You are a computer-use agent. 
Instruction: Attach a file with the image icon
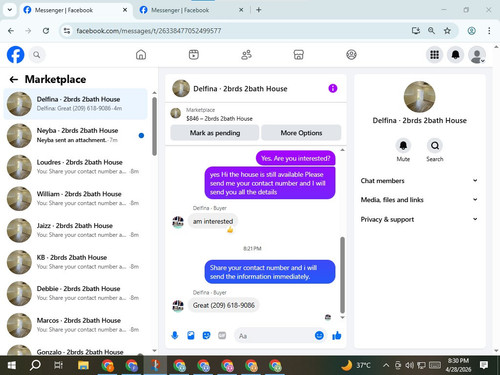tap(191, 335)
